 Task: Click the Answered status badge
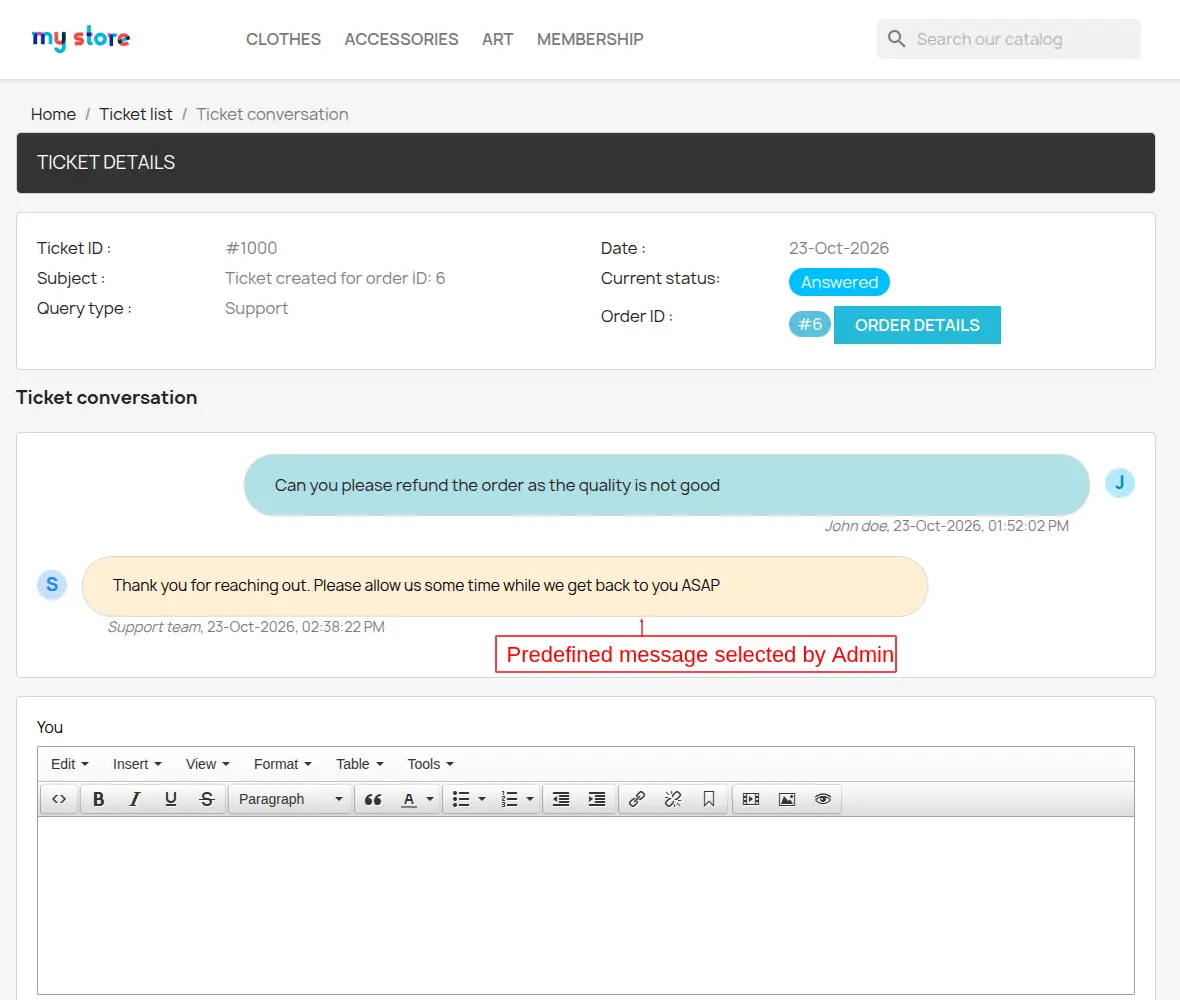click(x=839, y=282)
